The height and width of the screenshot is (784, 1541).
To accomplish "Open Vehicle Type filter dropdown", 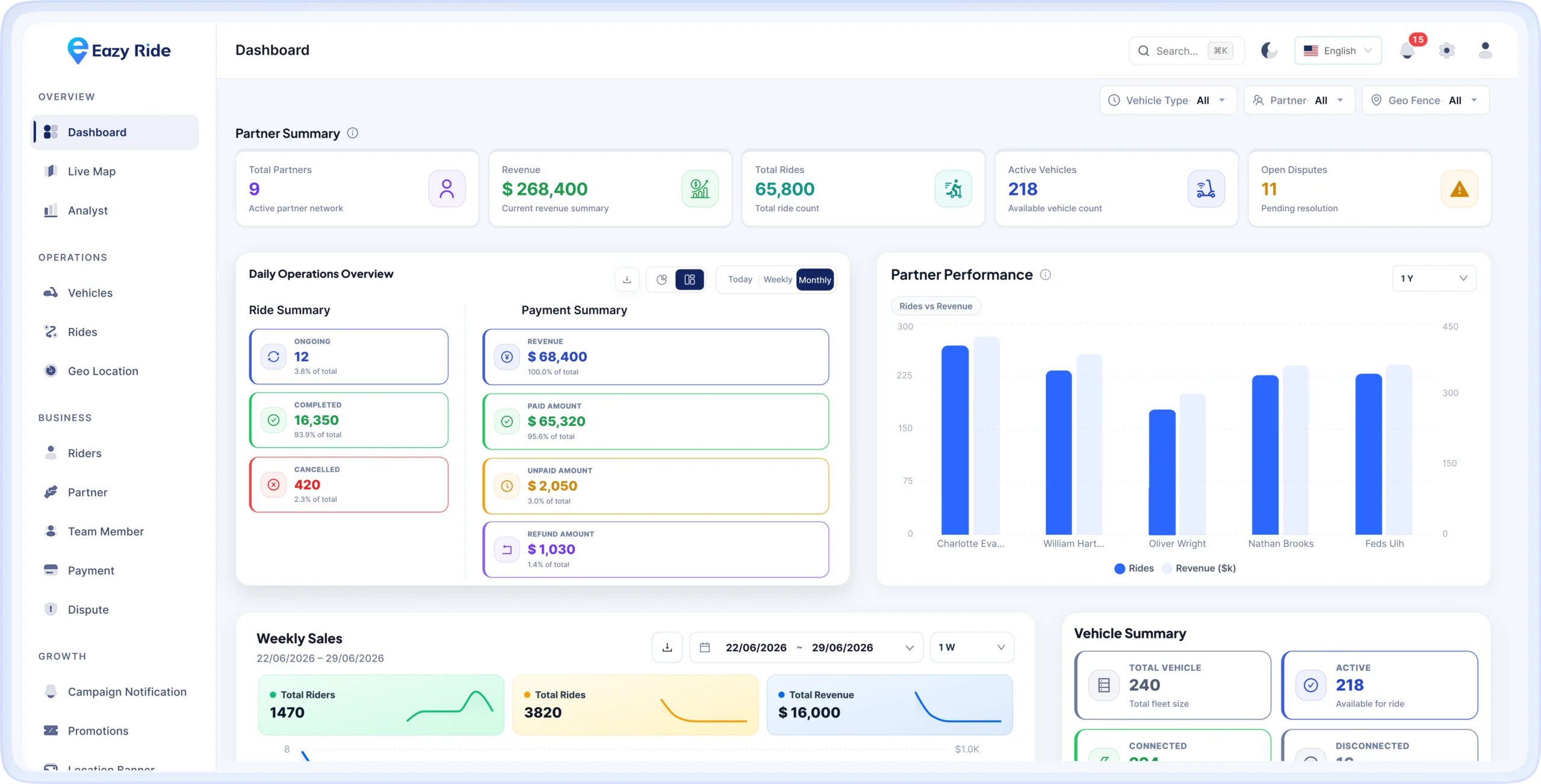I will (x=1168, y=100).
